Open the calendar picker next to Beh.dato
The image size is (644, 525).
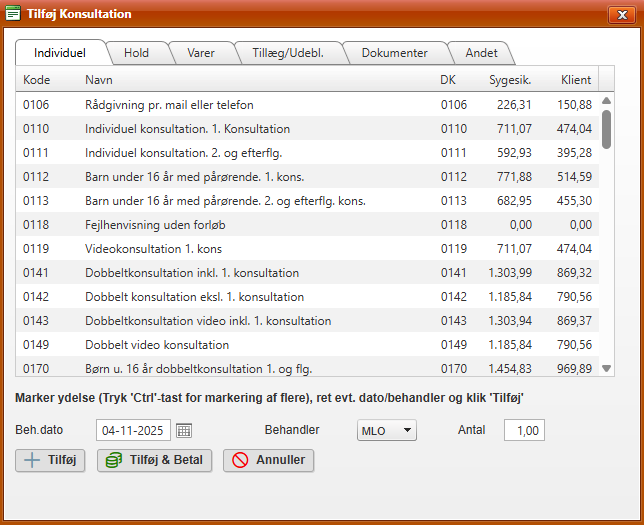click(x=183, y=430)
